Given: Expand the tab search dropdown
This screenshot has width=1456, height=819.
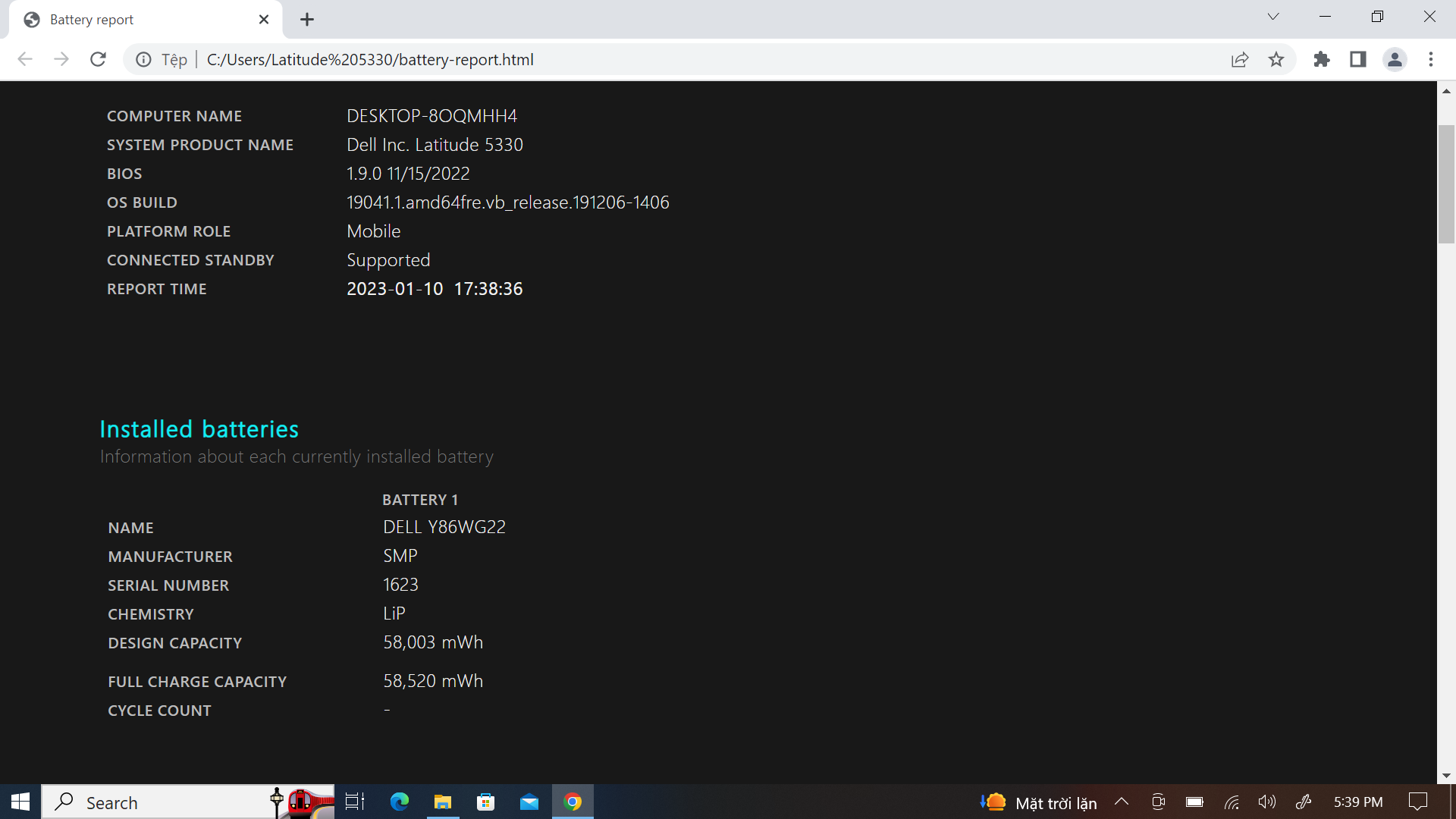Looking at the screenshot, I should coord(1273,17).
